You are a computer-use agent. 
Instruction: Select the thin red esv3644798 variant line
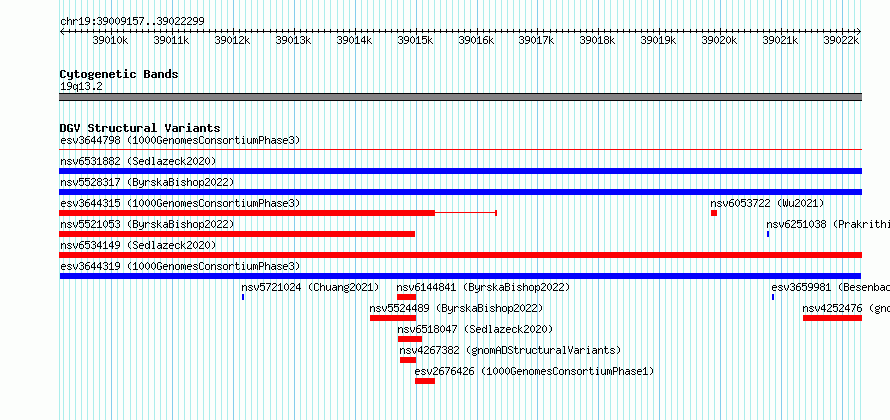click(x=460, y=150)
